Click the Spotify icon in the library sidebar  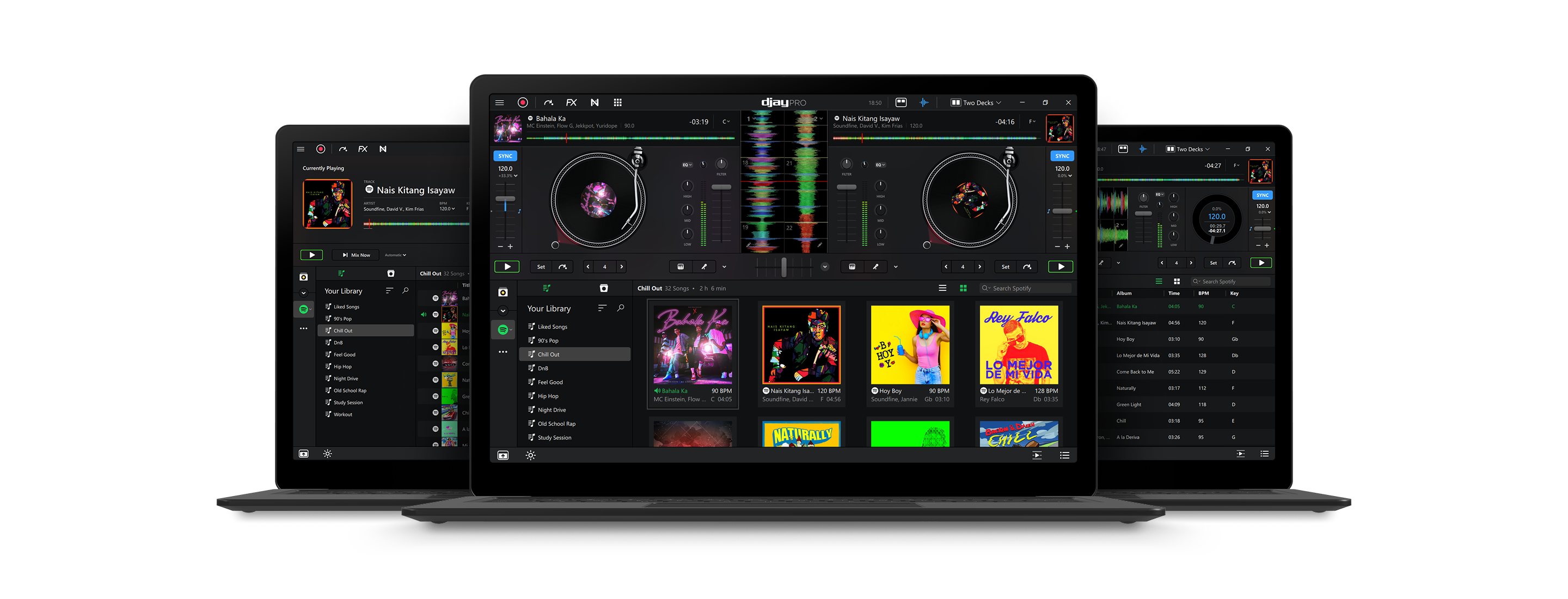point(503,329)
